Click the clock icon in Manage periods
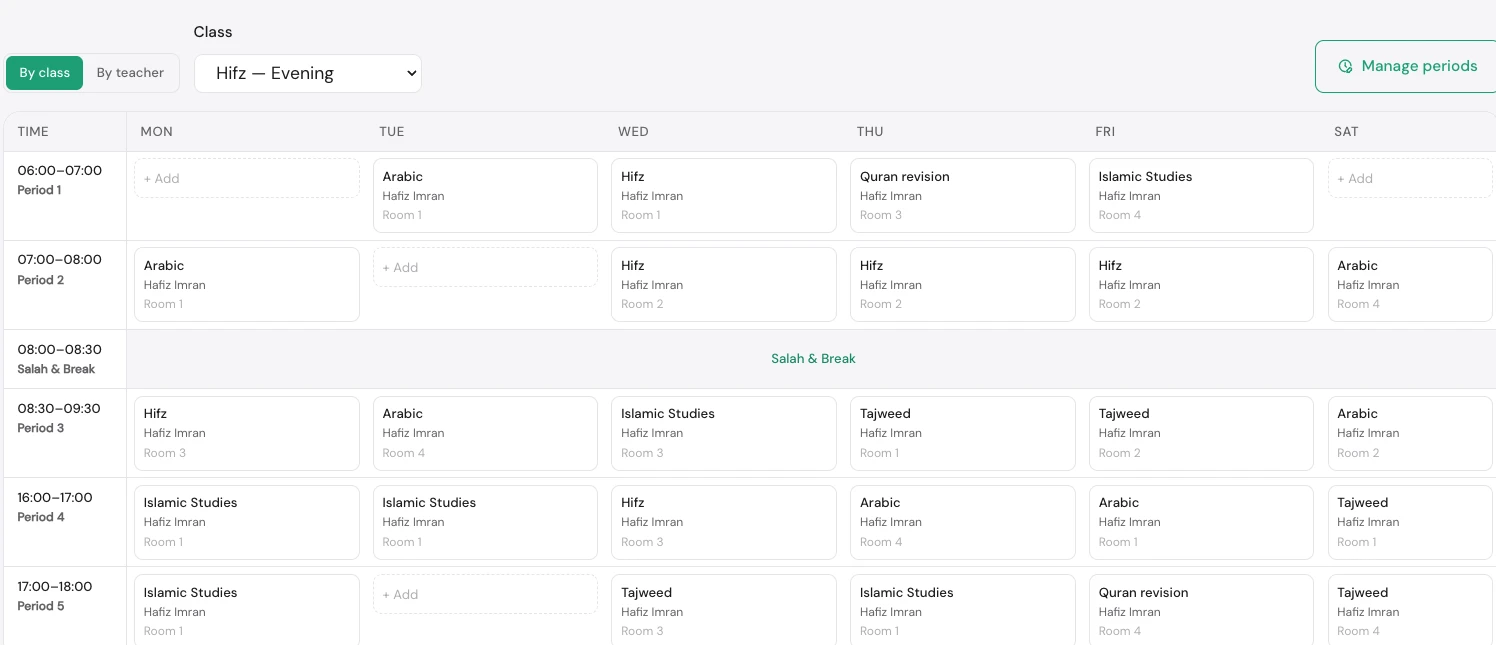This screenshot has width=1496, height=645. (1346, 67)
